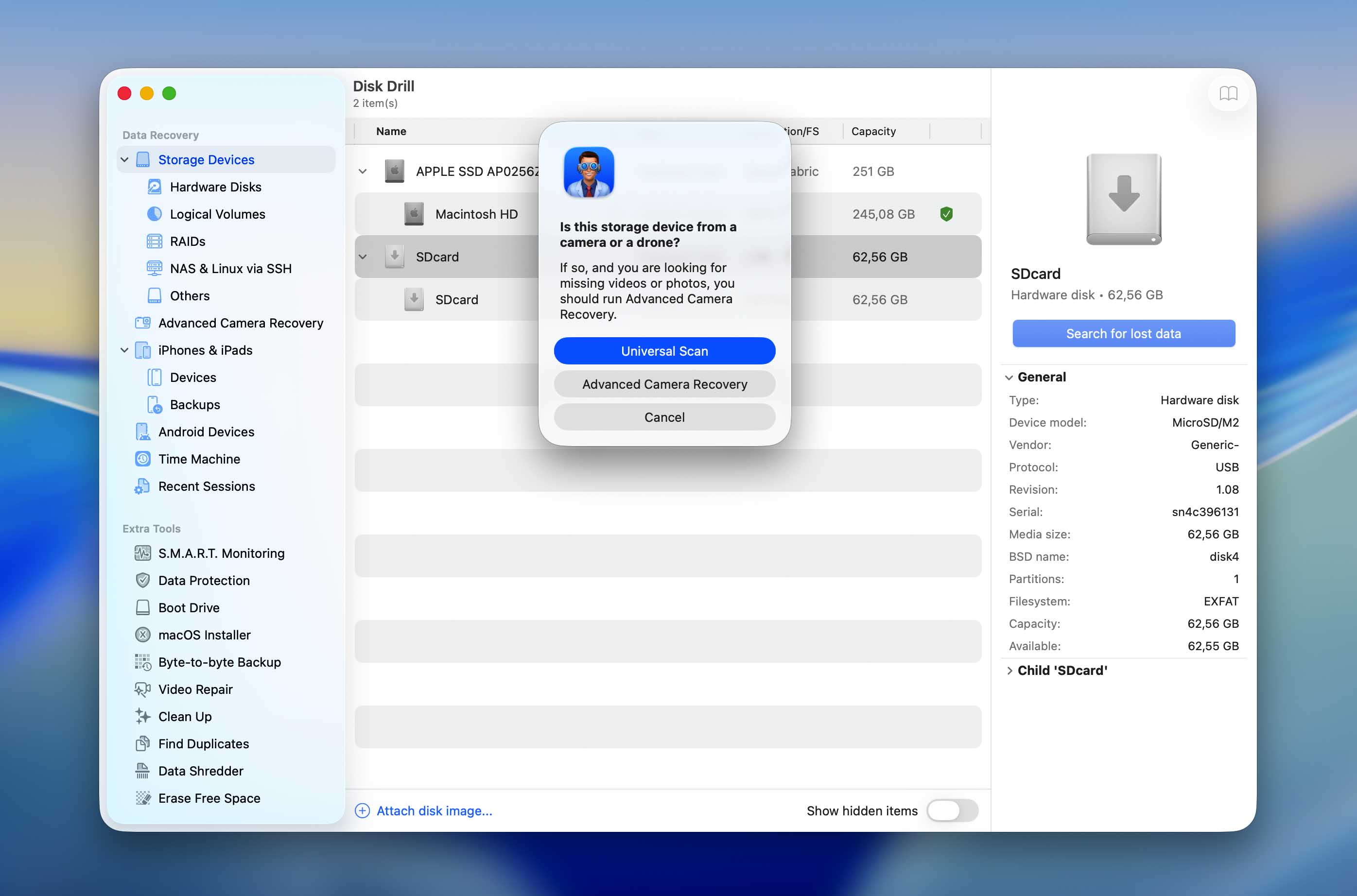Screen dimensions: 1357x896
Task: Open Byte-to-byte Backup tool
Action: (x=226, y=662)
